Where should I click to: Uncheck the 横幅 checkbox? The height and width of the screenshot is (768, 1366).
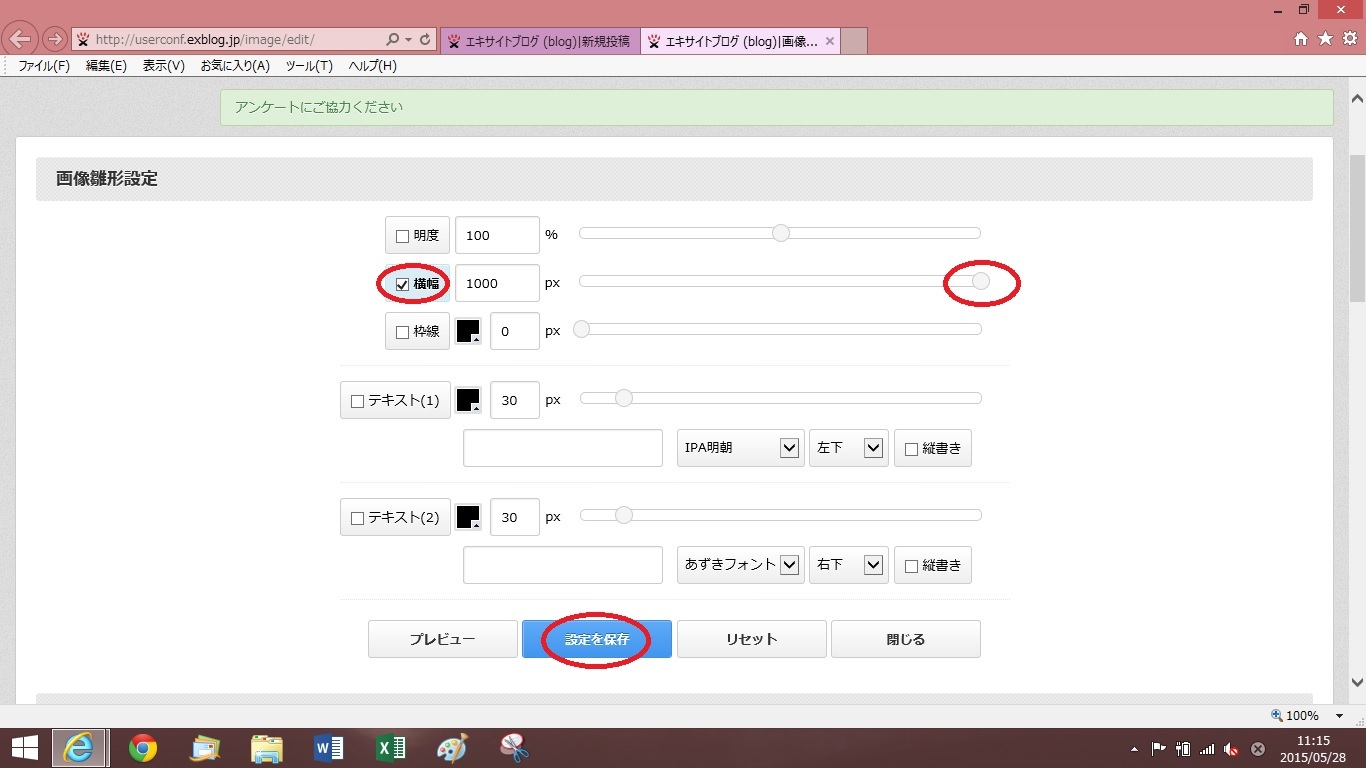(403, 284)
